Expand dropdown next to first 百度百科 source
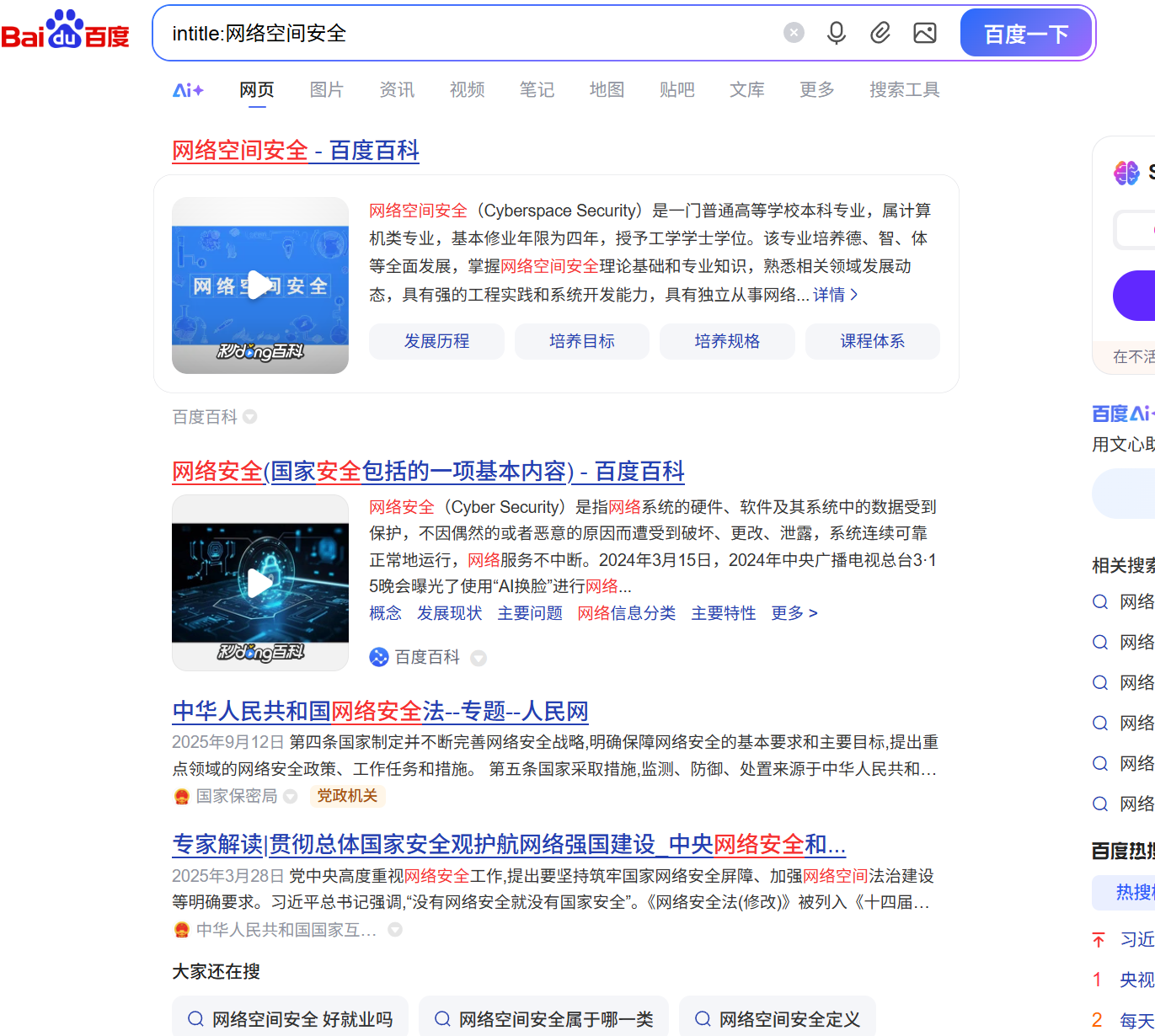The width and height of the screenshot is (1155, 1036). point(250,417)
